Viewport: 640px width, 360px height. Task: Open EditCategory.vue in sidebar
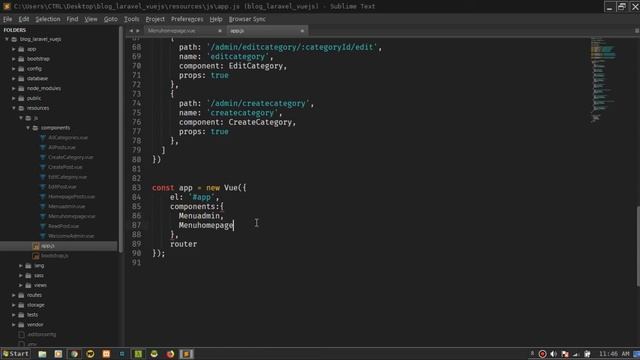[67, 177]
